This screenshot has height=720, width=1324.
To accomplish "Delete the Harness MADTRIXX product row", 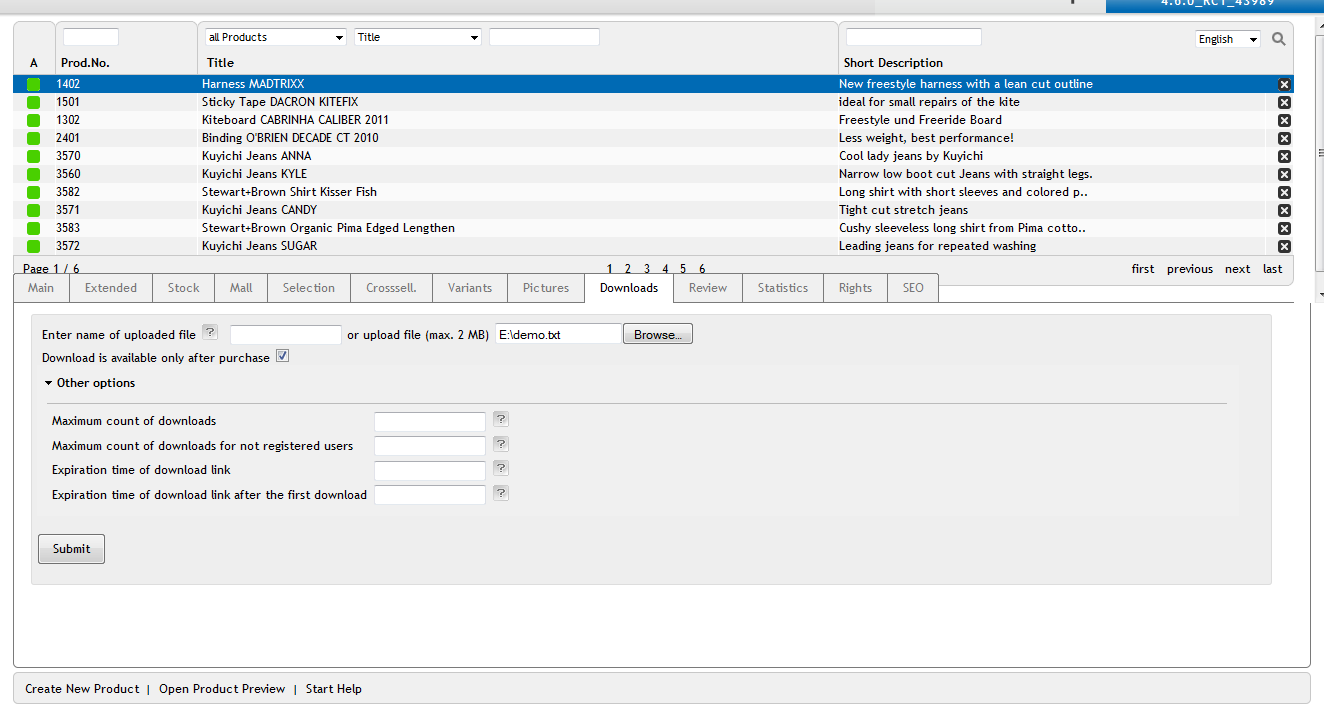I will [x=1284, y=85].
